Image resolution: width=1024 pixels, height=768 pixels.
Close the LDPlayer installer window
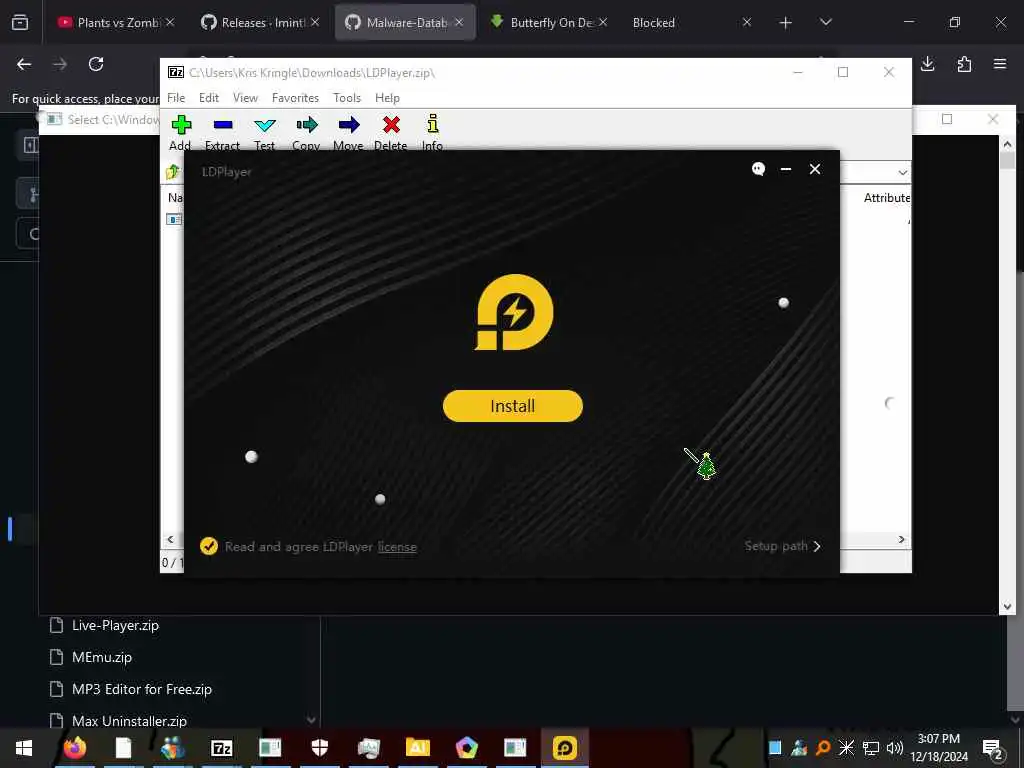815,169
